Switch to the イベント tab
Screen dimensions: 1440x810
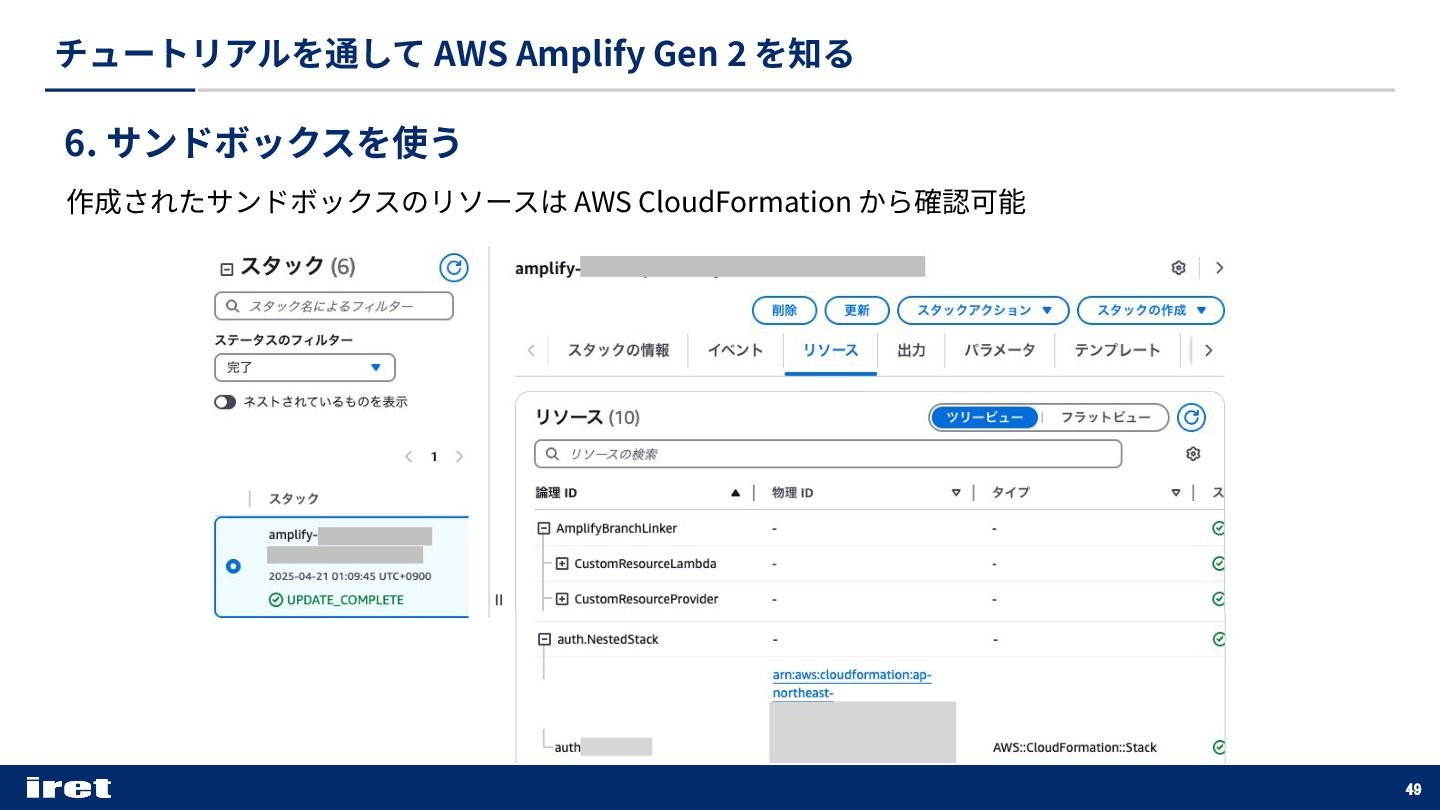735,351
